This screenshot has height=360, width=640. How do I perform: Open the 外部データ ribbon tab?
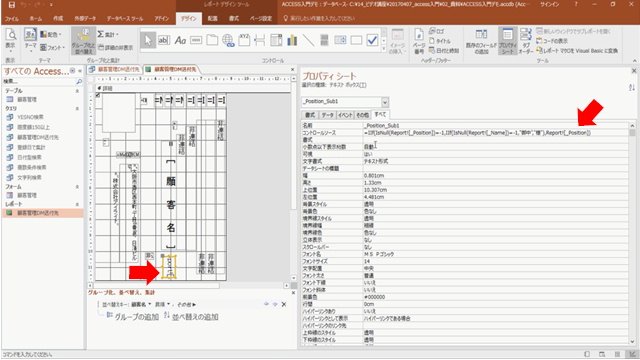click(x=85, y=18)
